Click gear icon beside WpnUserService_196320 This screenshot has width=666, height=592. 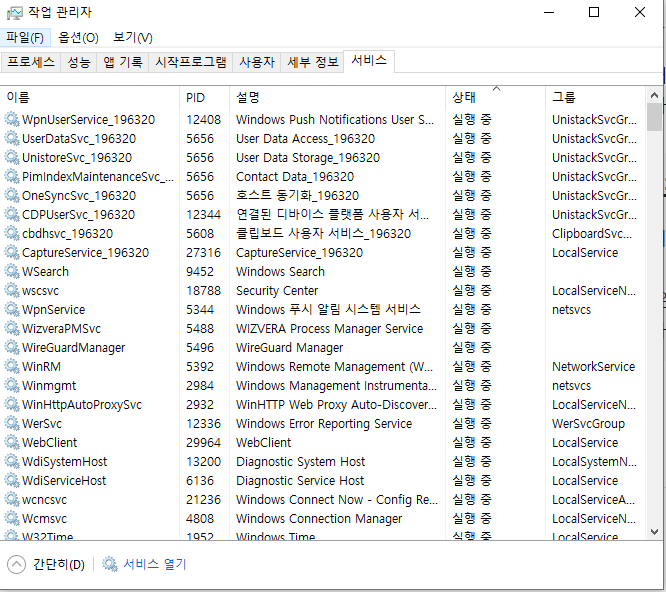coord(12,119)
